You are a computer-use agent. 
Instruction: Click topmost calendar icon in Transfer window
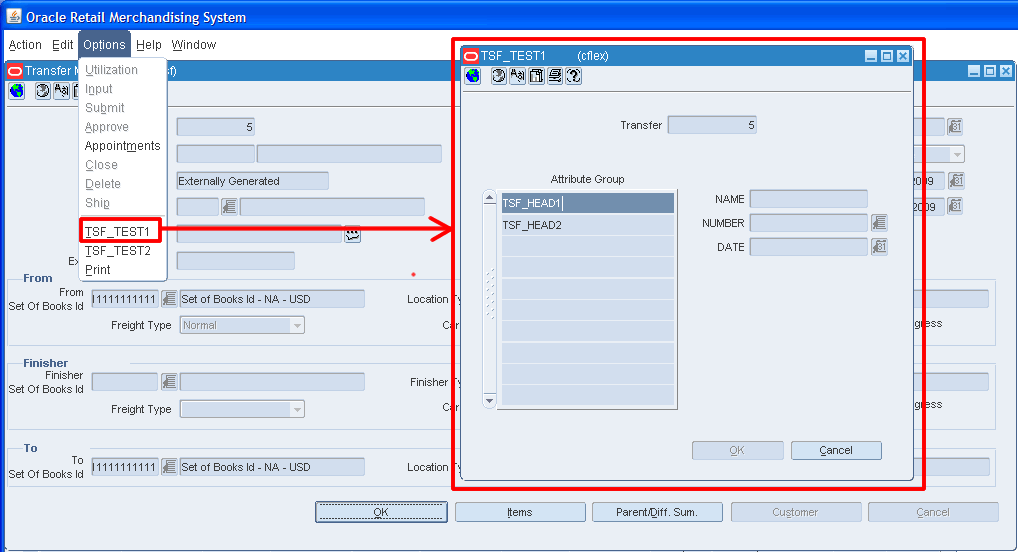[x=955, y=127]
